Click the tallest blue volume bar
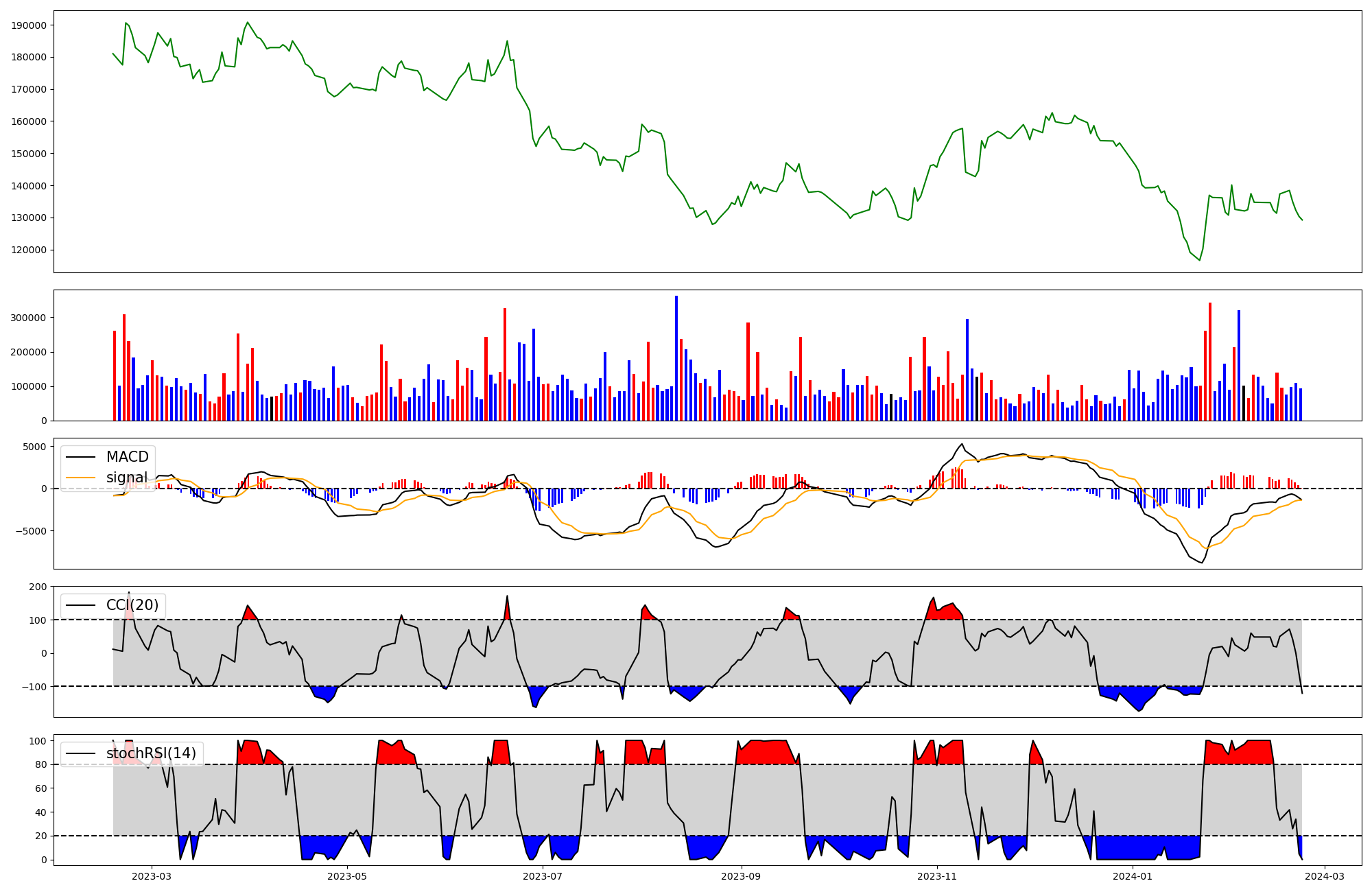This screenshot has width=1372, height=892. coord(676,357)
